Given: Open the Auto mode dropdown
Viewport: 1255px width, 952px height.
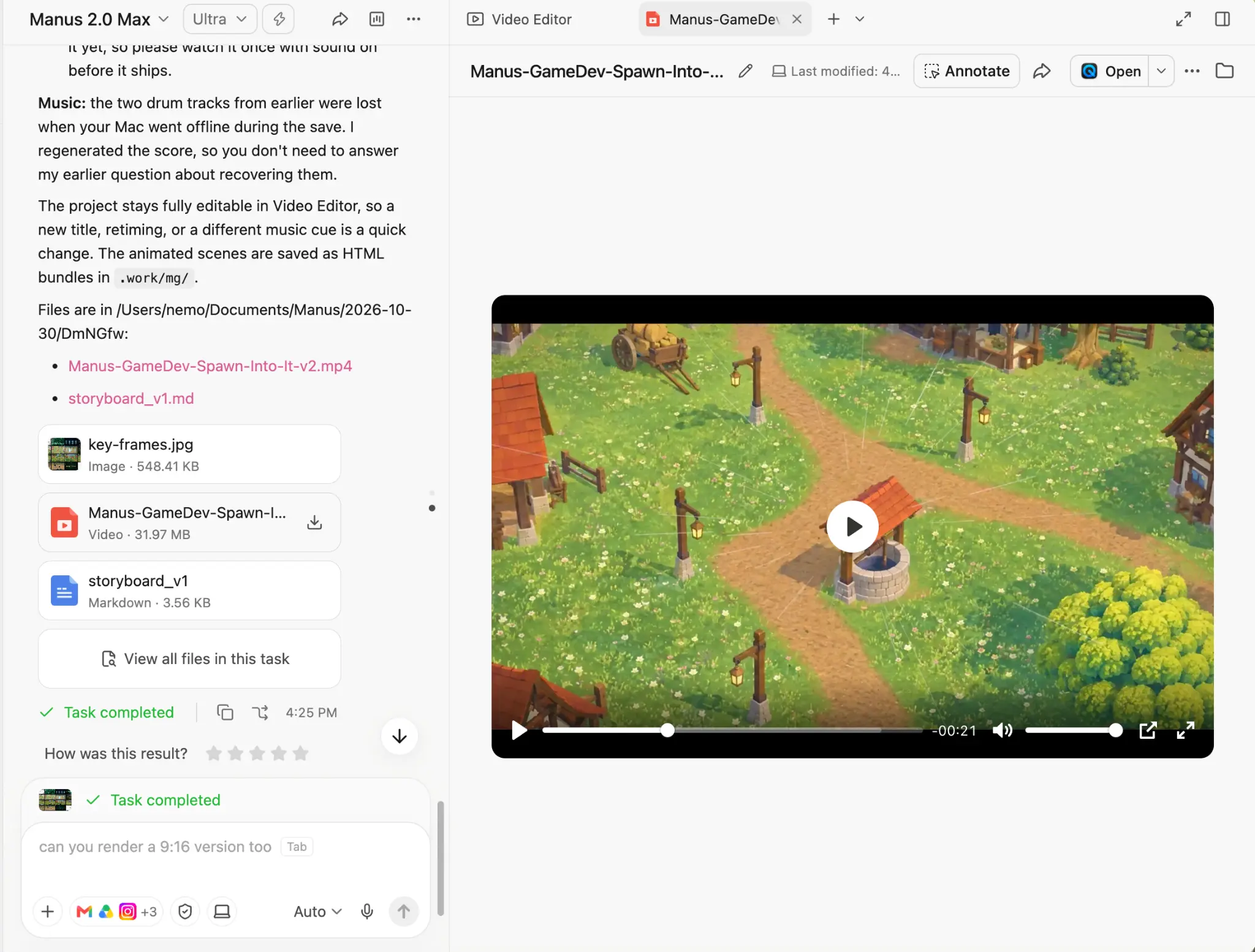Looking at the screenshot, I should tap(317, 912).
